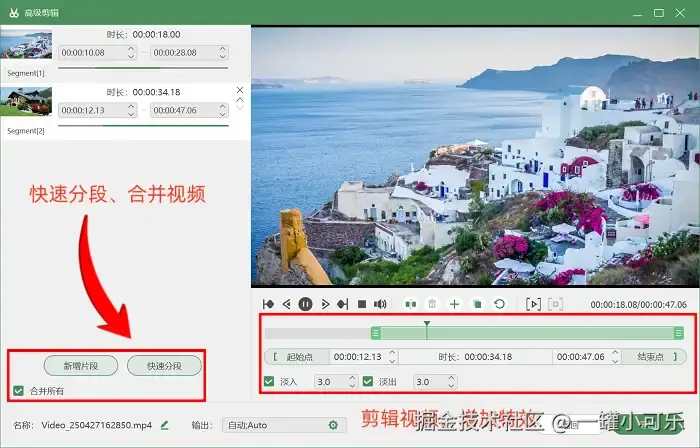700x448 pixels.
Task: Click the Segment[1] label
Action: coord(26,73)
